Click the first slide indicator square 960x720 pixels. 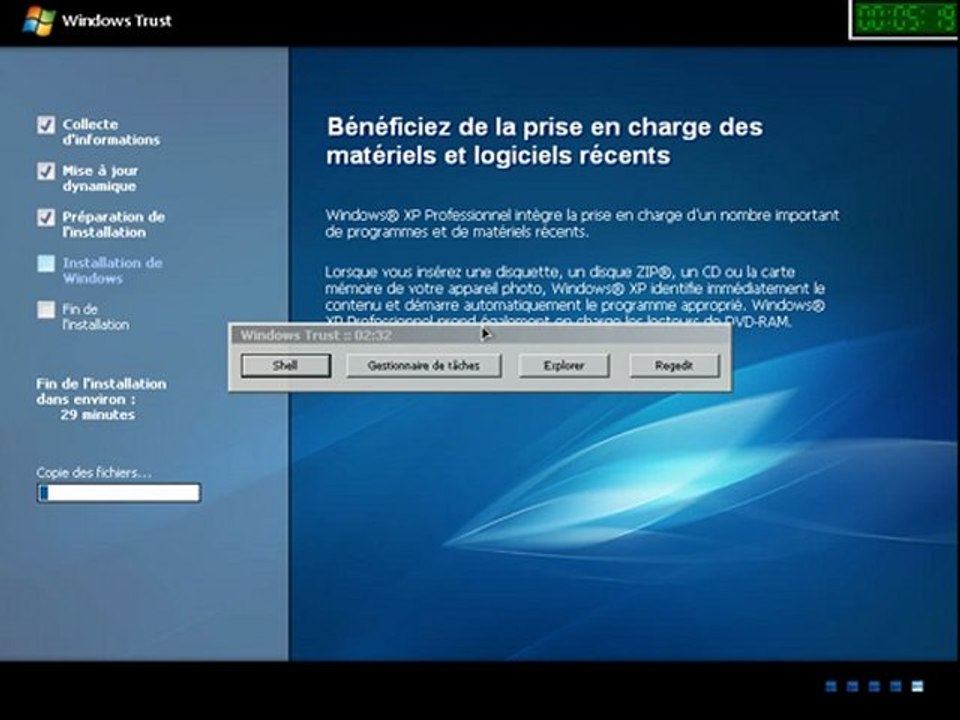831,686
